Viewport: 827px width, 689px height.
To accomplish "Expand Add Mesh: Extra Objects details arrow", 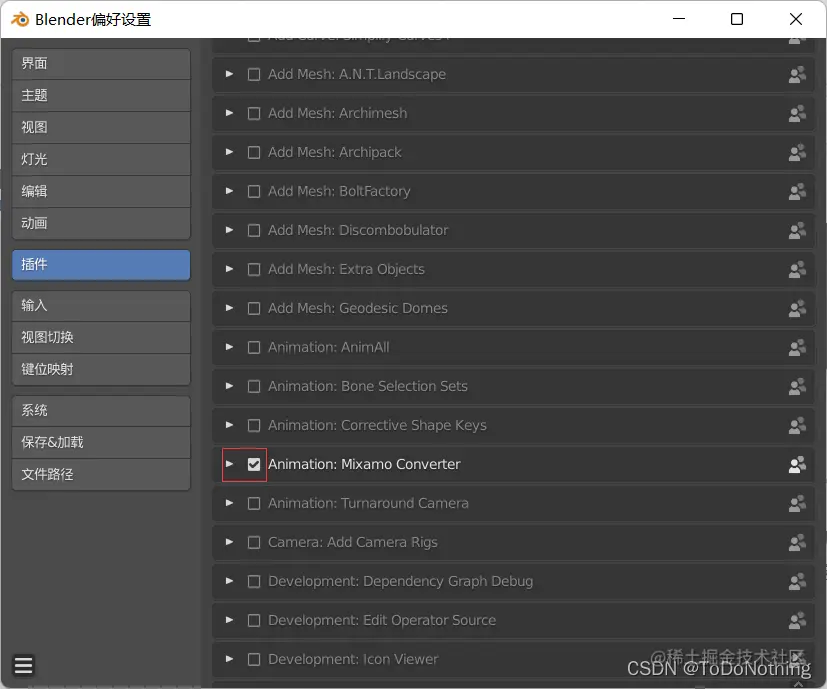I will (x=229, y=270).
